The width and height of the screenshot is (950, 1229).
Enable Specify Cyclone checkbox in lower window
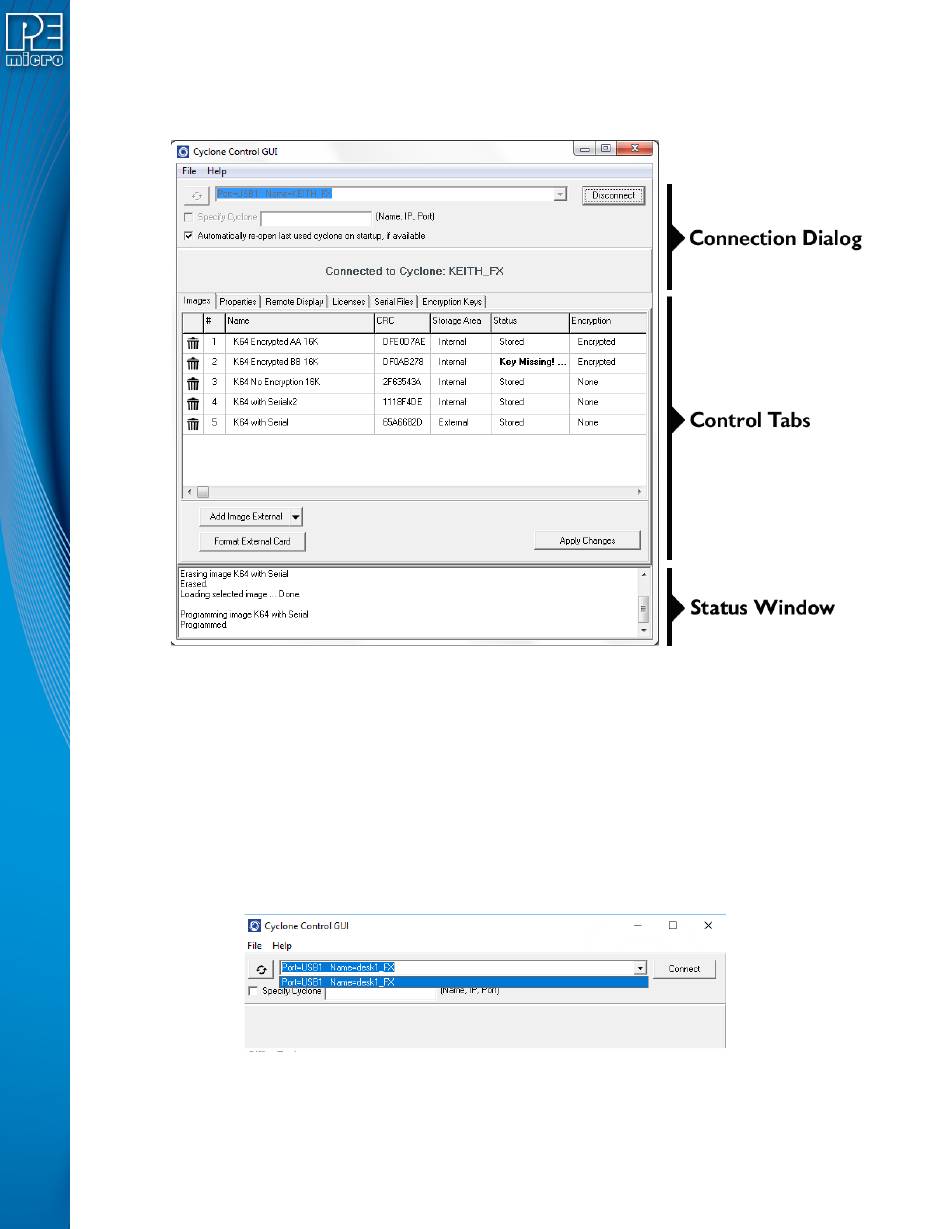(252, 991)
